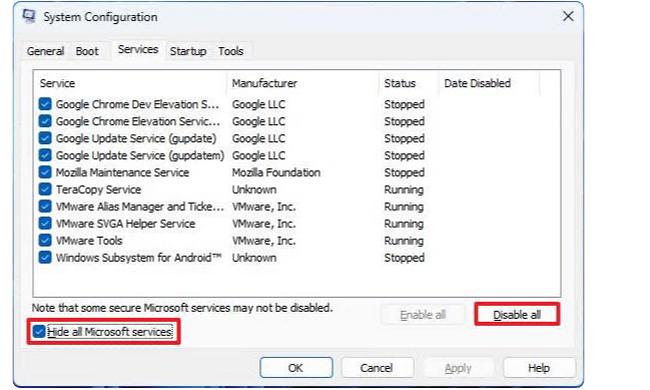650x390 pixels.
Task: Click the System Configuration title bar icon
Action: click(x=29, y=17)
